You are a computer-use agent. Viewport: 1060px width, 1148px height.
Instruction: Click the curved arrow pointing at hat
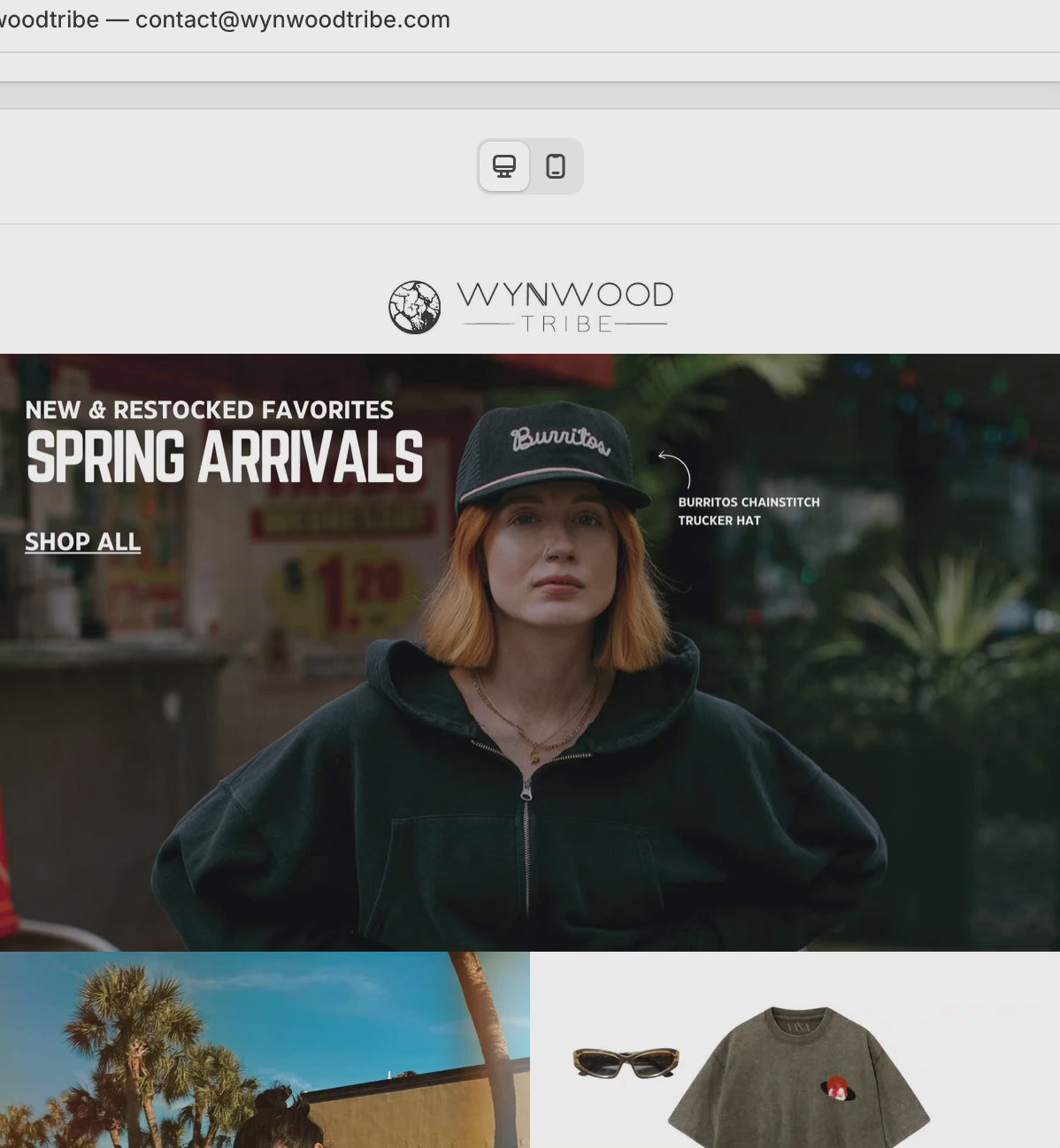675,468
